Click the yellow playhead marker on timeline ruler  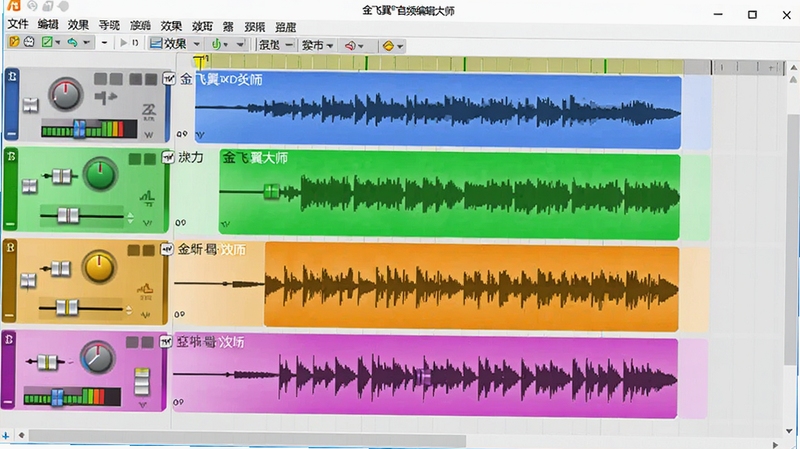pyautogui.click(x=200, y=62)
